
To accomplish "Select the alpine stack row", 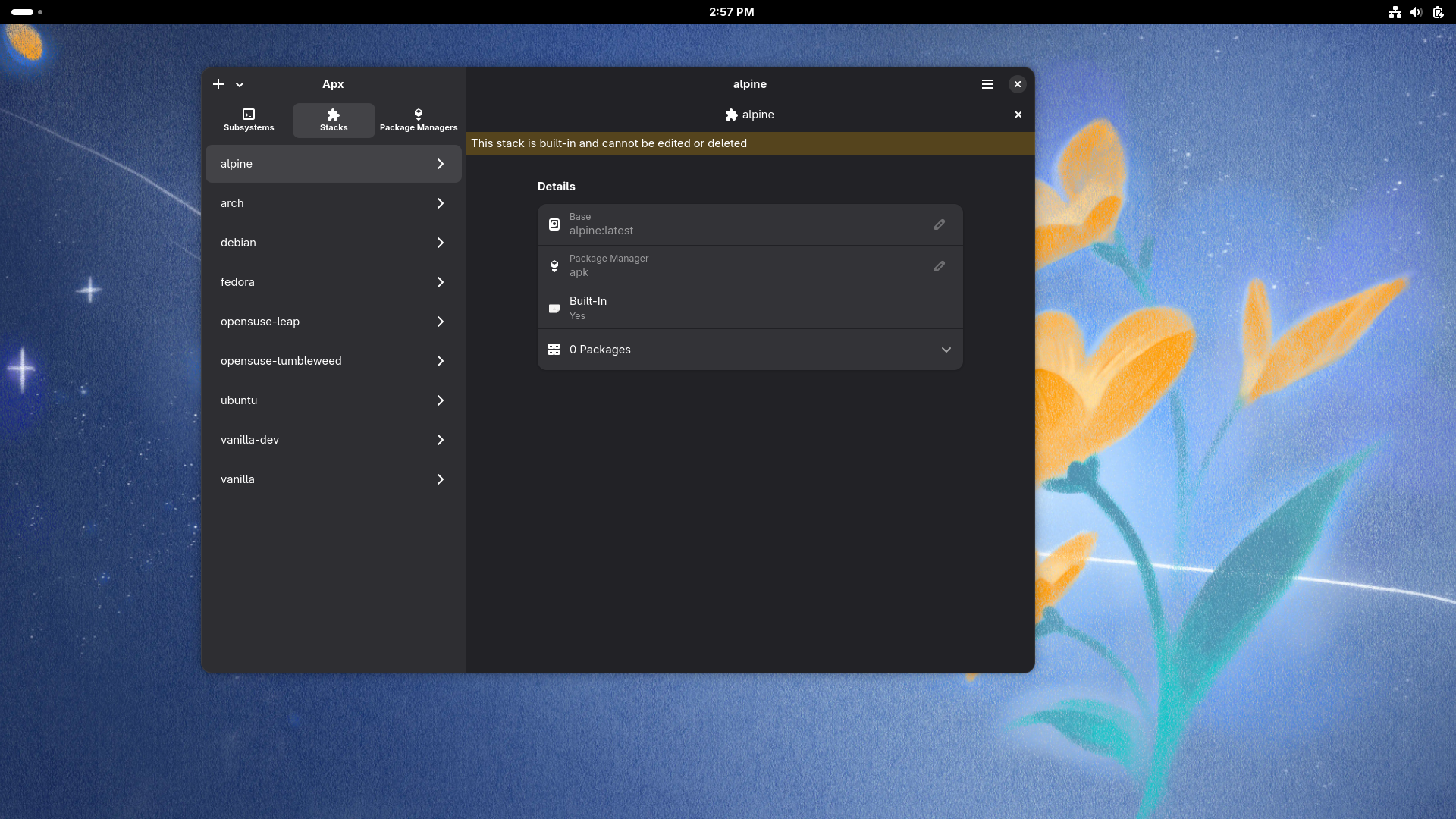I will tap(334, 164).
